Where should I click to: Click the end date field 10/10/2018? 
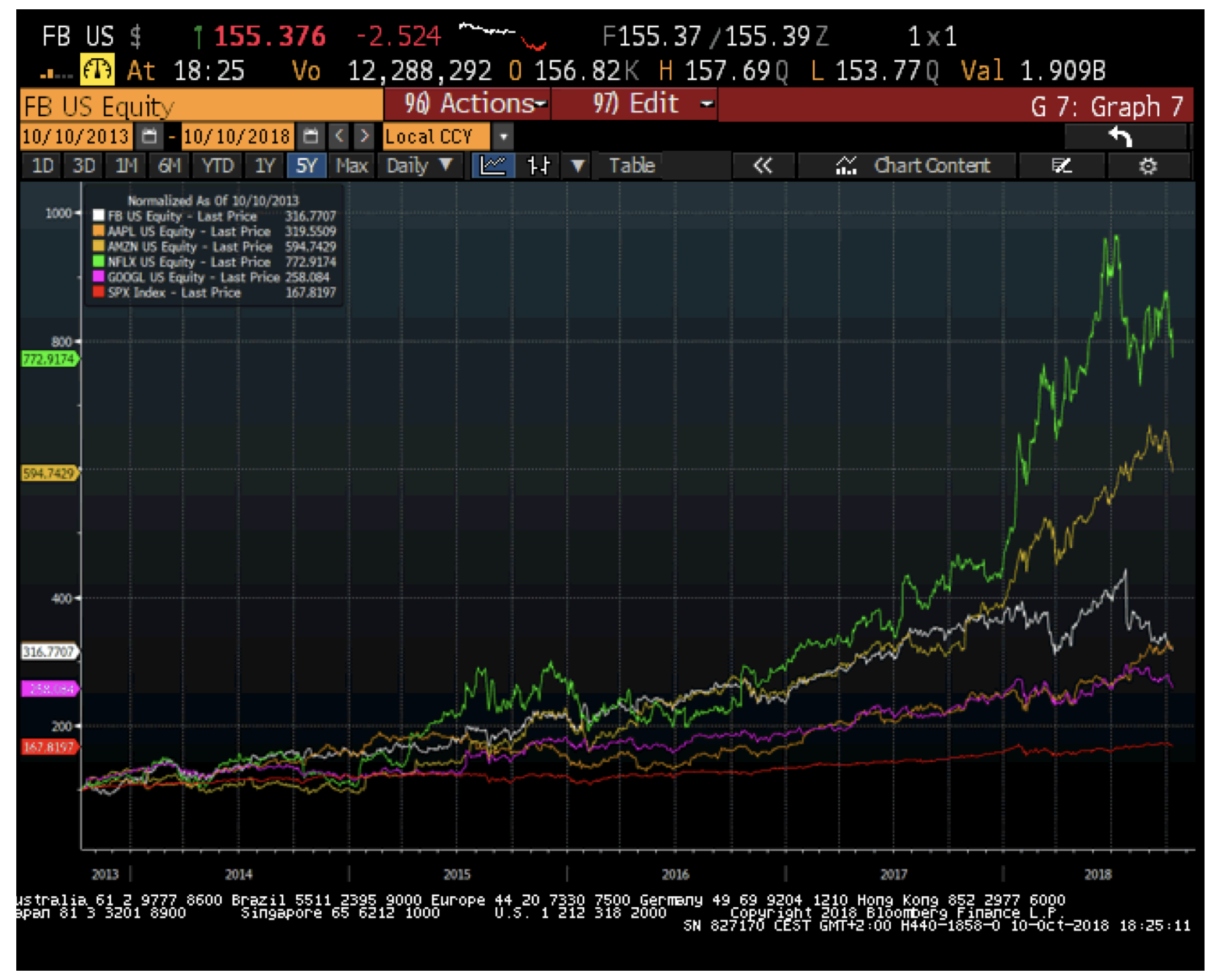point(236,137)
